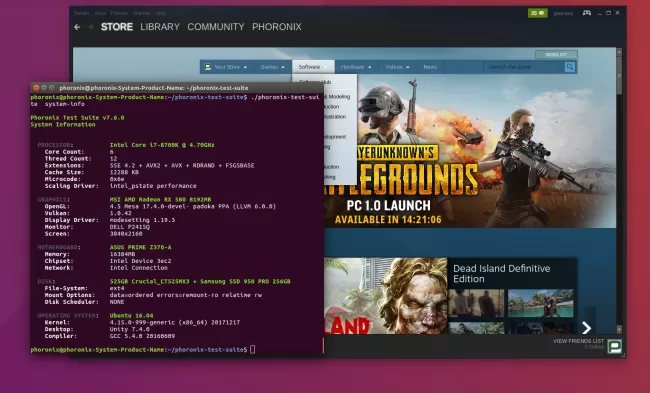This screenshot has height=393, width=650.
Task: Close the Steam window
Action: (618, 13)
